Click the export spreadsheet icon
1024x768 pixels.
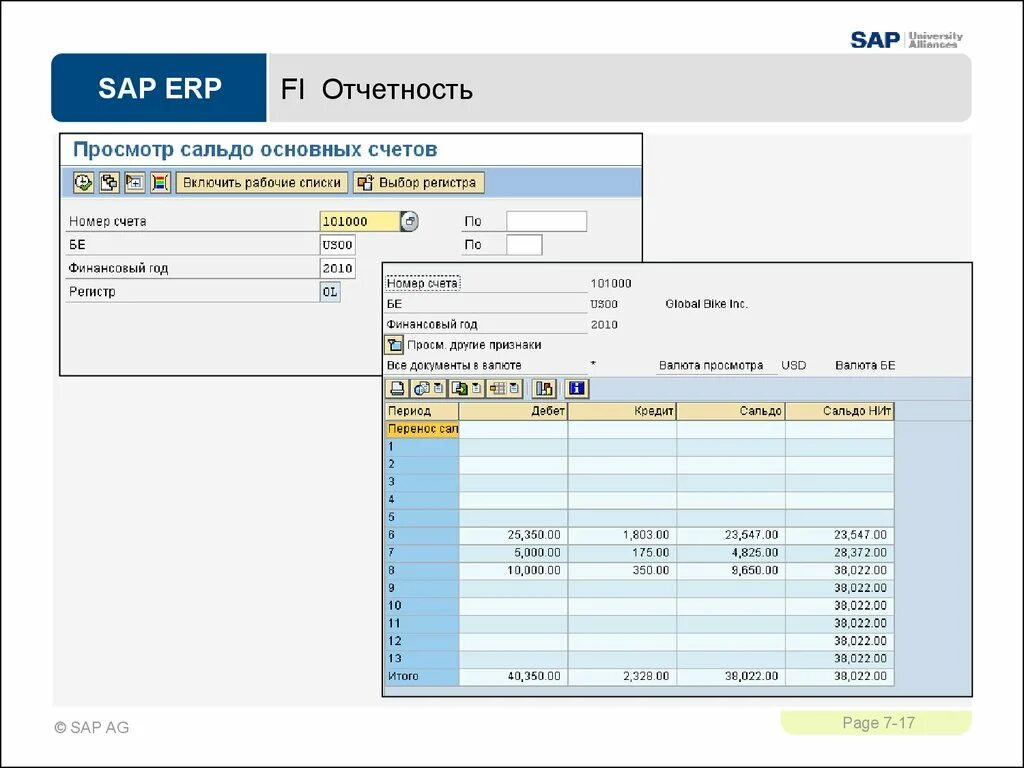click(460, 389)
